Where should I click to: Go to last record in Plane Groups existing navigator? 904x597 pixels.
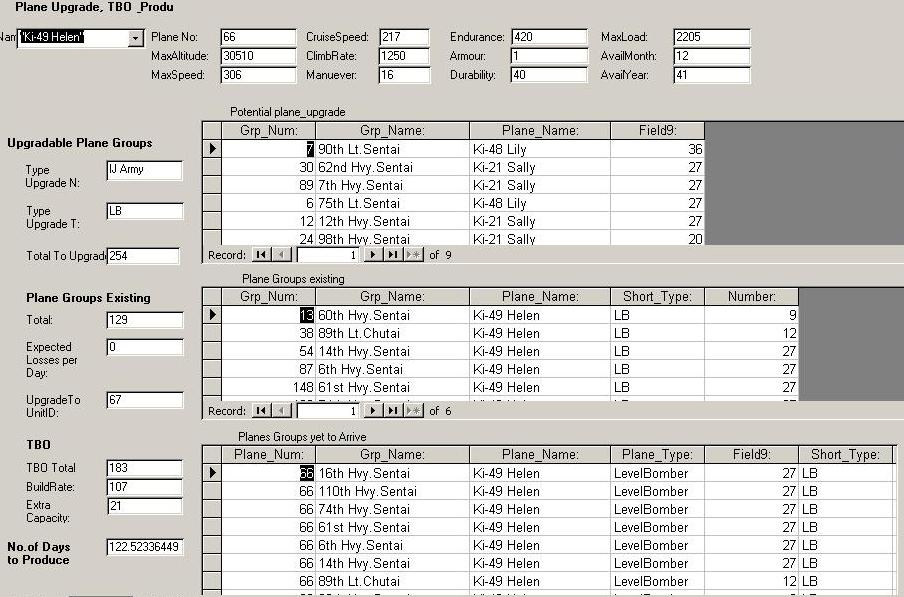click(x=393, y=411)
